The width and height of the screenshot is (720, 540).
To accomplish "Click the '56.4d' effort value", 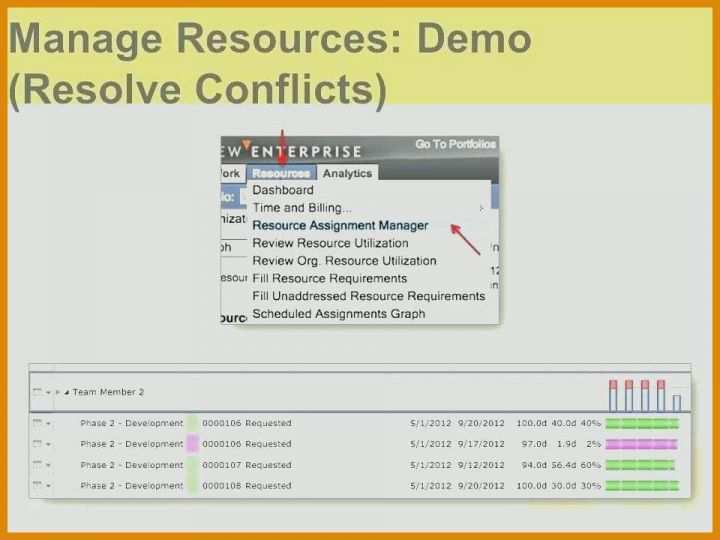I will click(x=563, y=465).
